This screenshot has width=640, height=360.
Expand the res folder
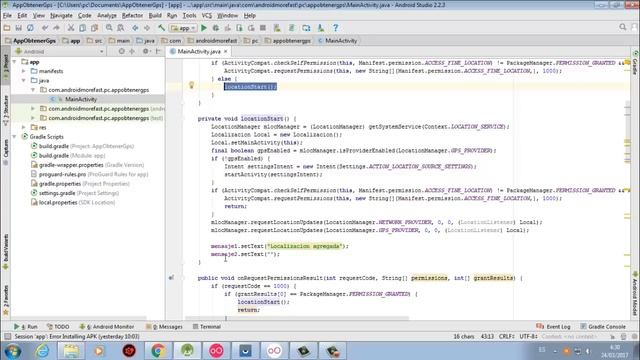tap(24, 127)
